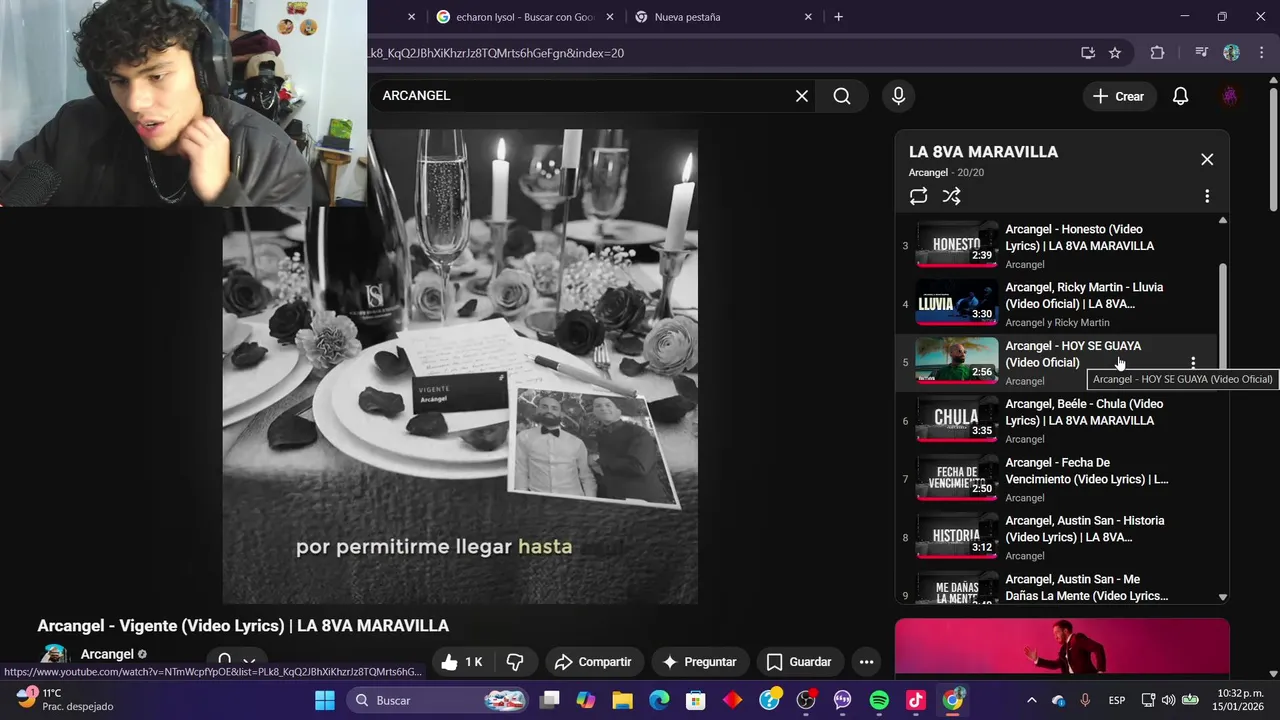Toggle playlist loop
The height and width of the screenshot is (720, 1280).
click(x=918, y=196)
